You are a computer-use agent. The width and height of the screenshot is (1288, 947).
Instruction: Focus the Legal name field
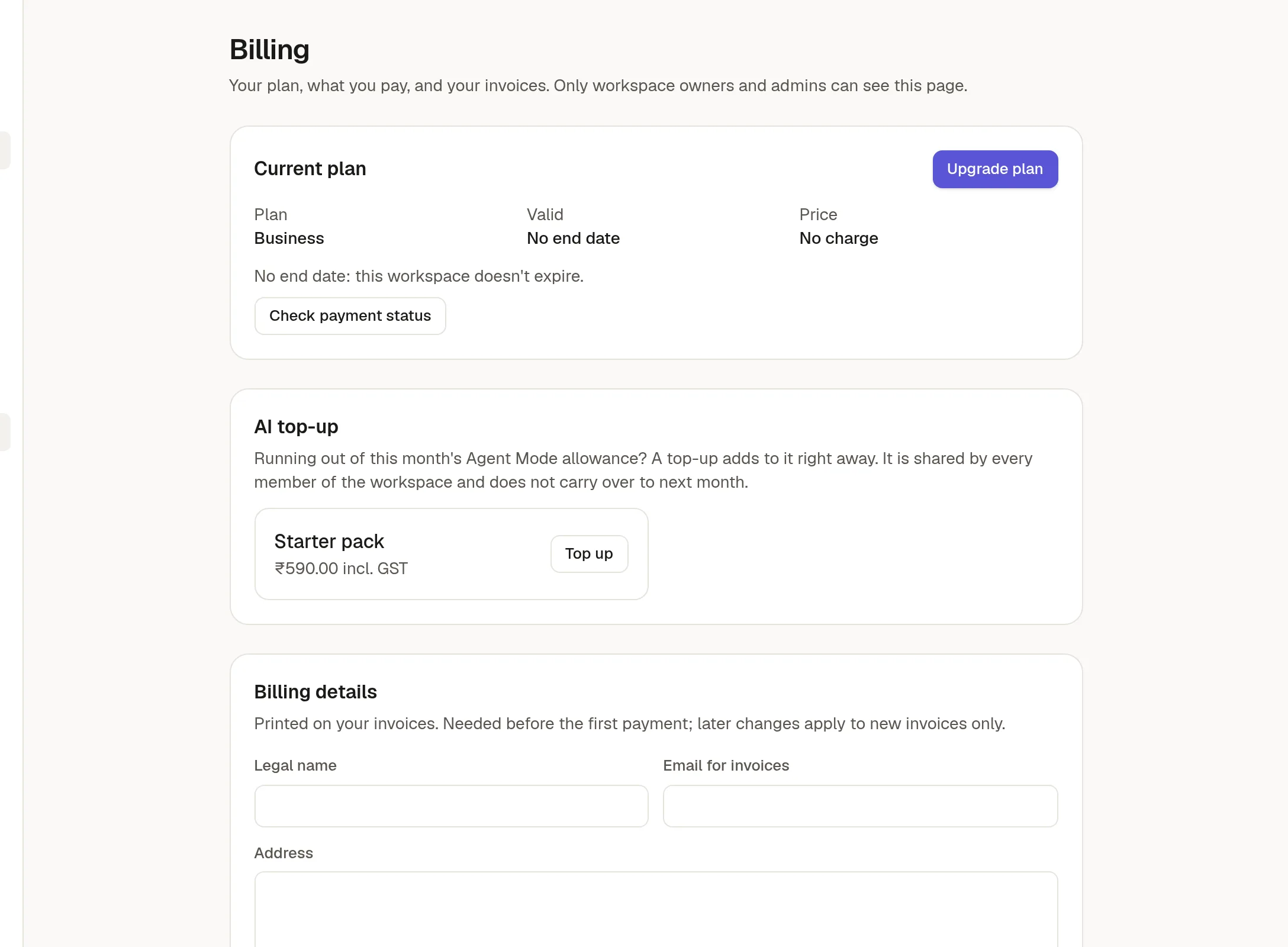(451, 806)
